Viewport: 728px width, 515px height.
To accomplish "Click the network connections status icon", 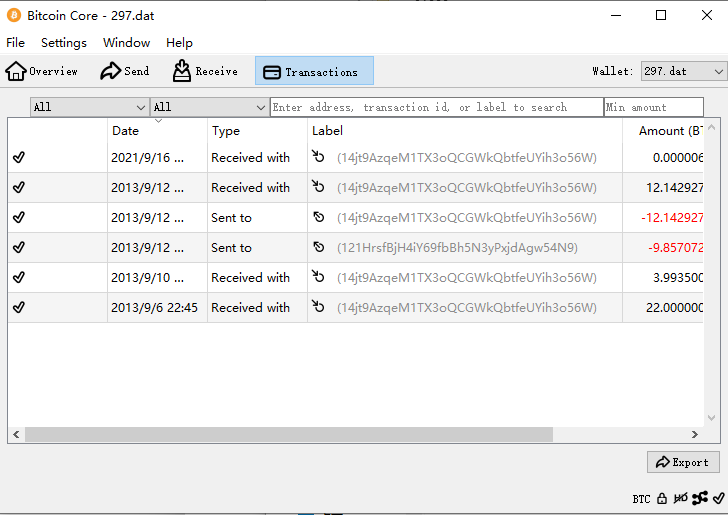I will click(700, 498).
